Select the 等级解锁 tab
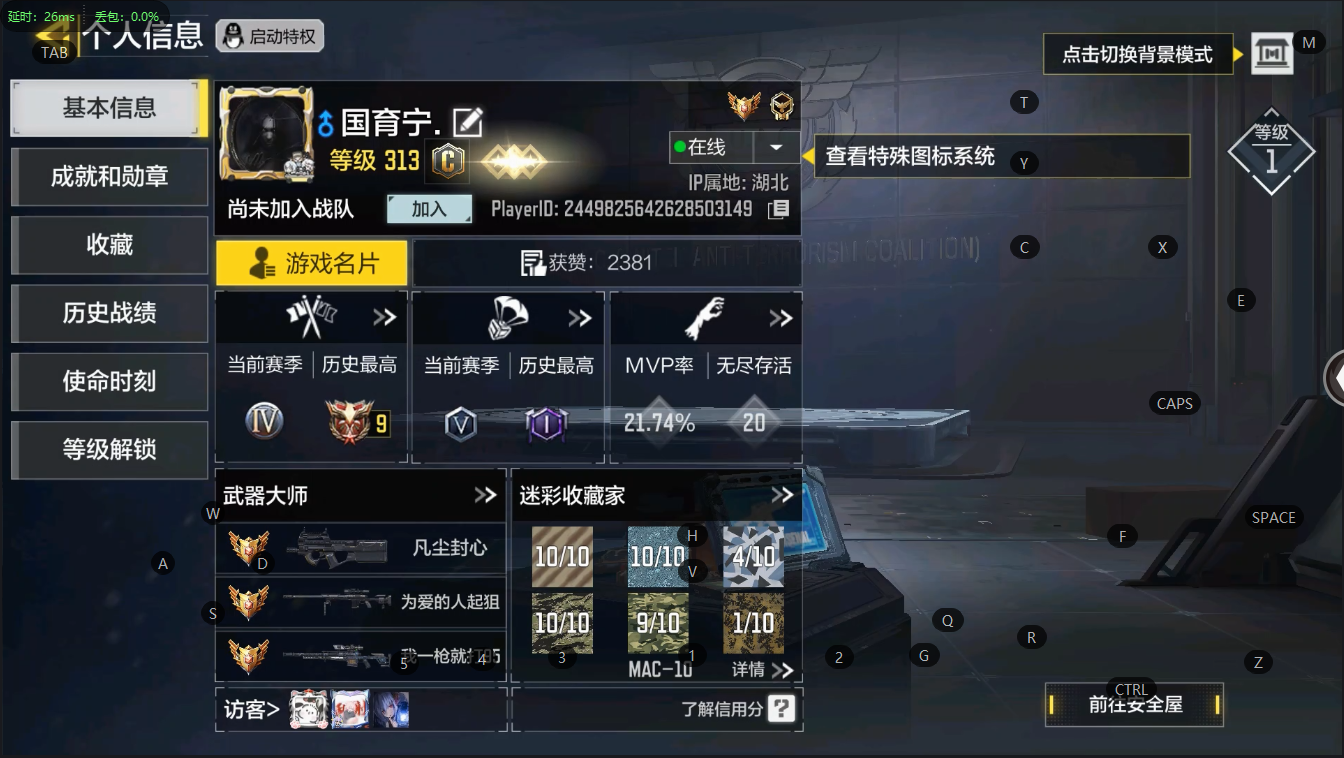This screenshot has height=758, width=1344. coord(110,450)
